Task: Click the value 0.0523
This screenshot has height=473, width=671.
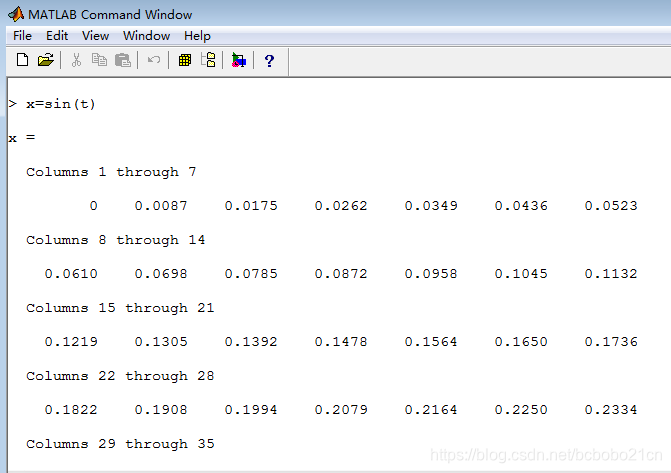Action: click(611, 206)
